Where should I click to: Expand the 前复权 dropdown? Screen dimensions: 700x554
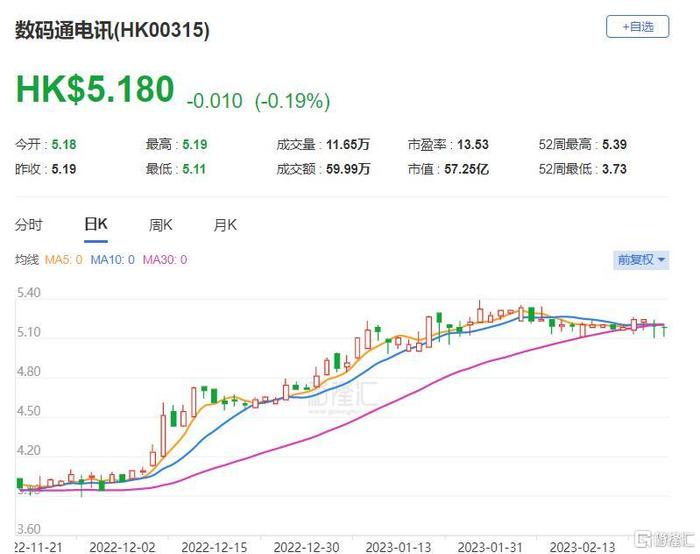coord(641,259)
